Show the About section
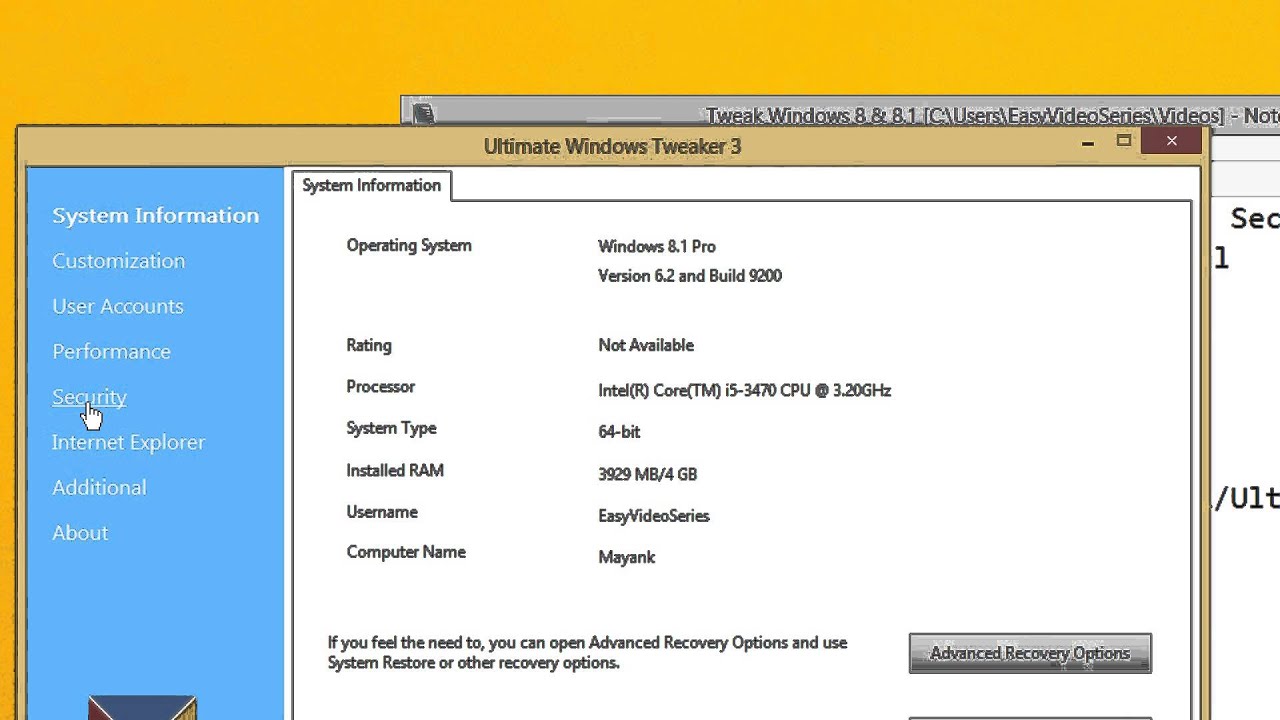 tap(80, 533)
